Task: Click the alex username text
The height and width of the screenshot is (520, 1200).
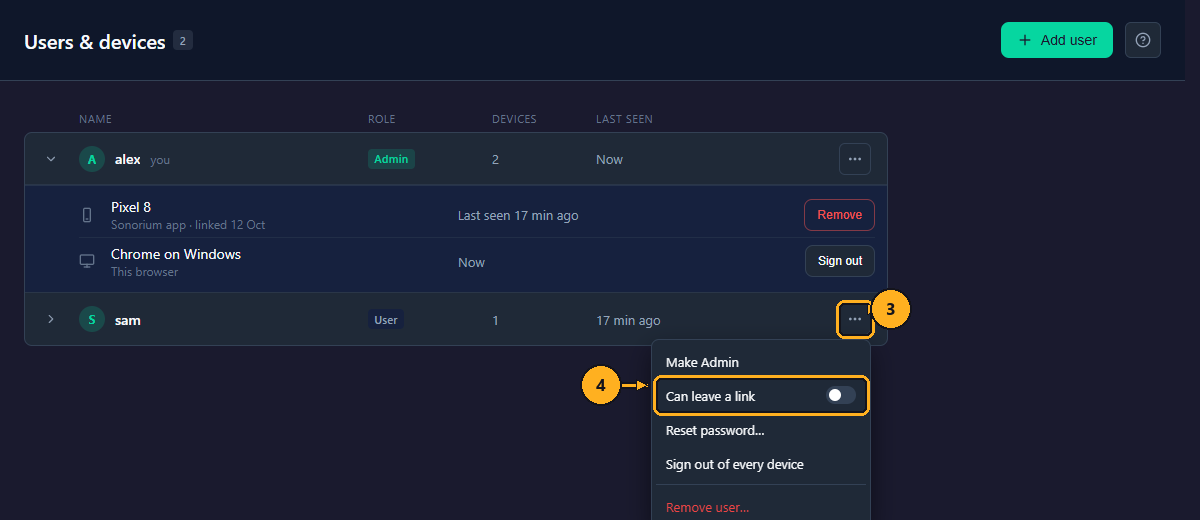Action: point(128,160)
